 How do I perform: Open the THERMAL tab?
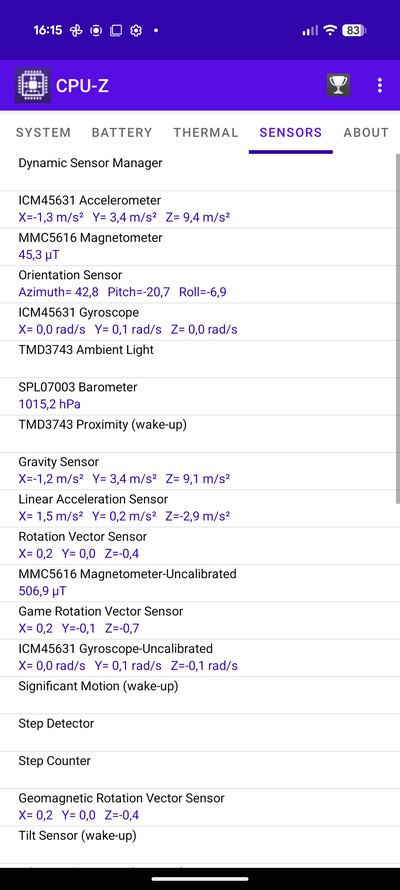(x=205, y=132)
